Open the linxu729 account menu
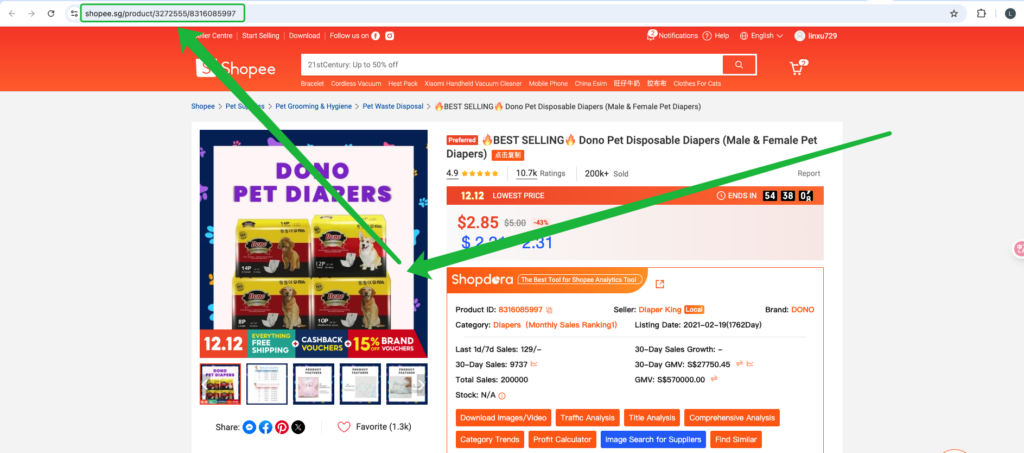The height and width of the screenshot is (453, 1024). [x=816, y=36]
